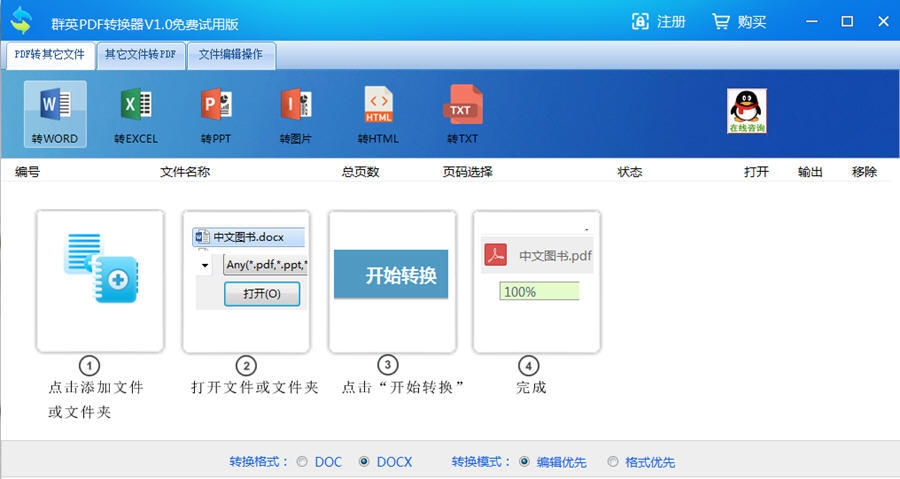Screen dimensions: 900x479
Task: Click the 完成 step four thumbnail
Action: click(x=537, y=281)
